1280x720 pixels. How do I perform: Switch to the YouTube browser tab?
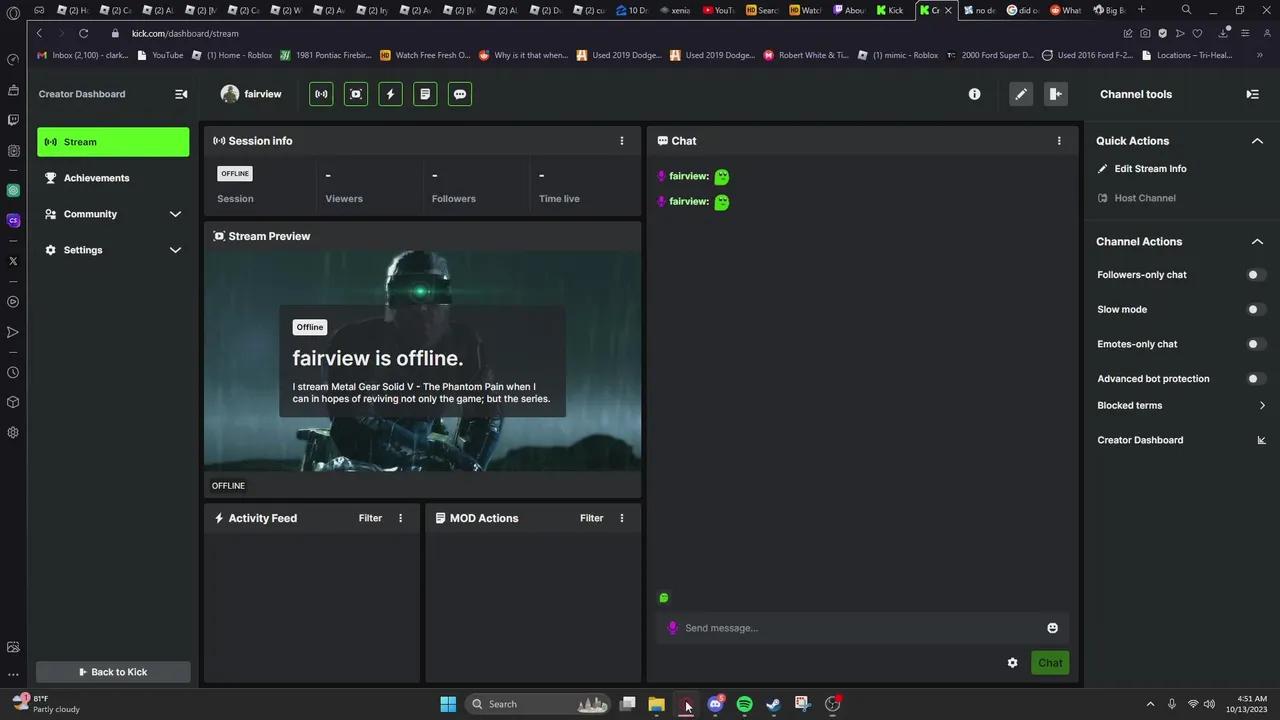(x=719, y=10)
